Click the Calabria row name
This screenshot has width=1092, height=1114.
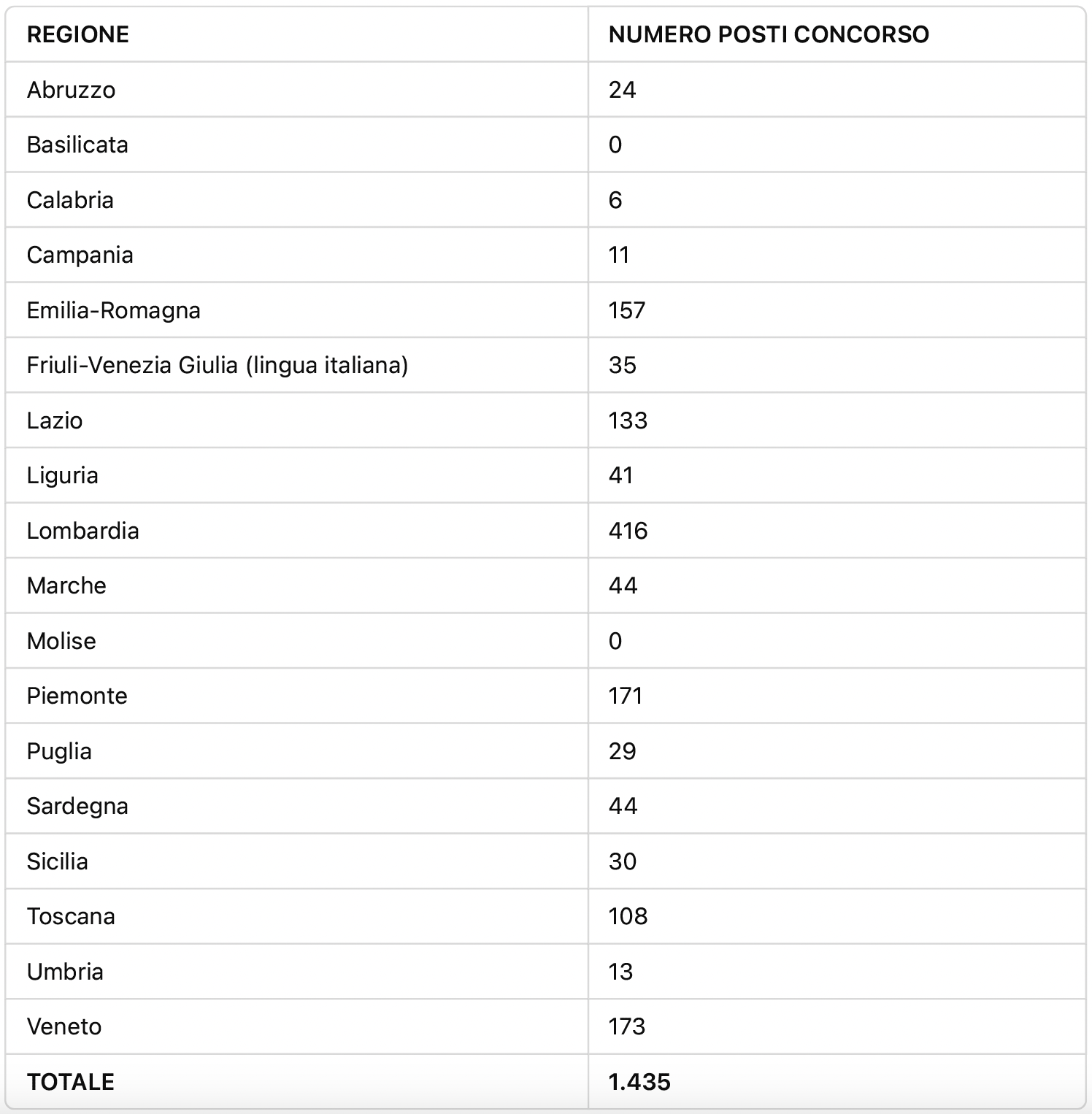(70, 200)
